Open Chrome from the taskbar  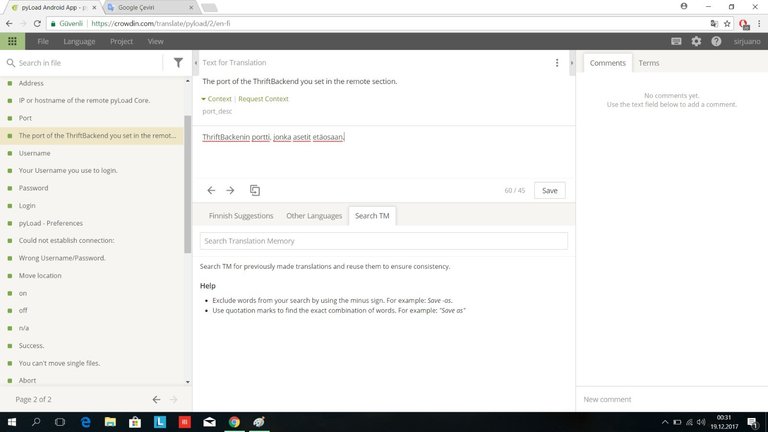pyautogui.click(x=234, y=422)
